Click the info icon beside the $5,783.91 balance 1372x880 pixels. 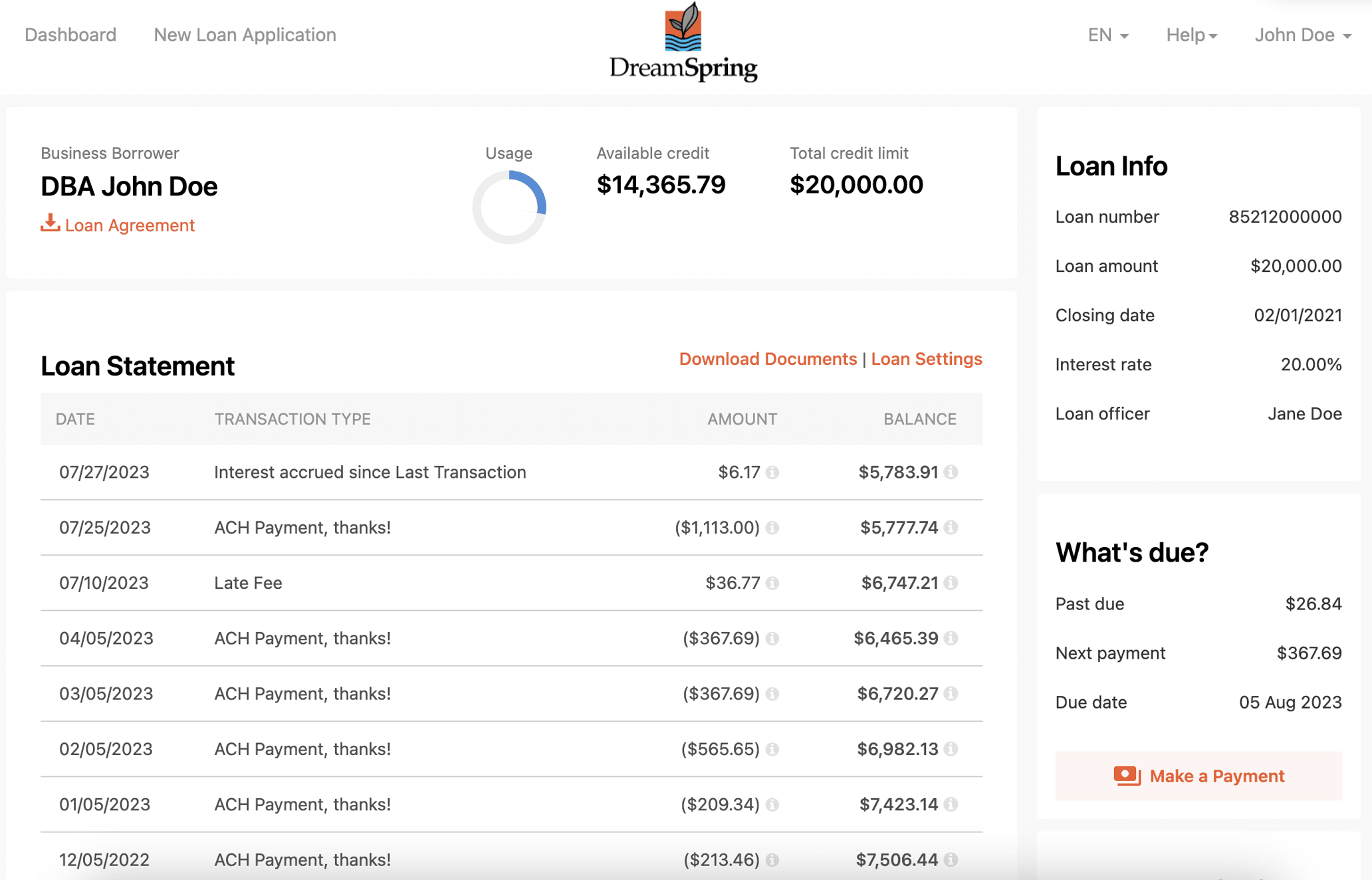(x=951, y=473)
